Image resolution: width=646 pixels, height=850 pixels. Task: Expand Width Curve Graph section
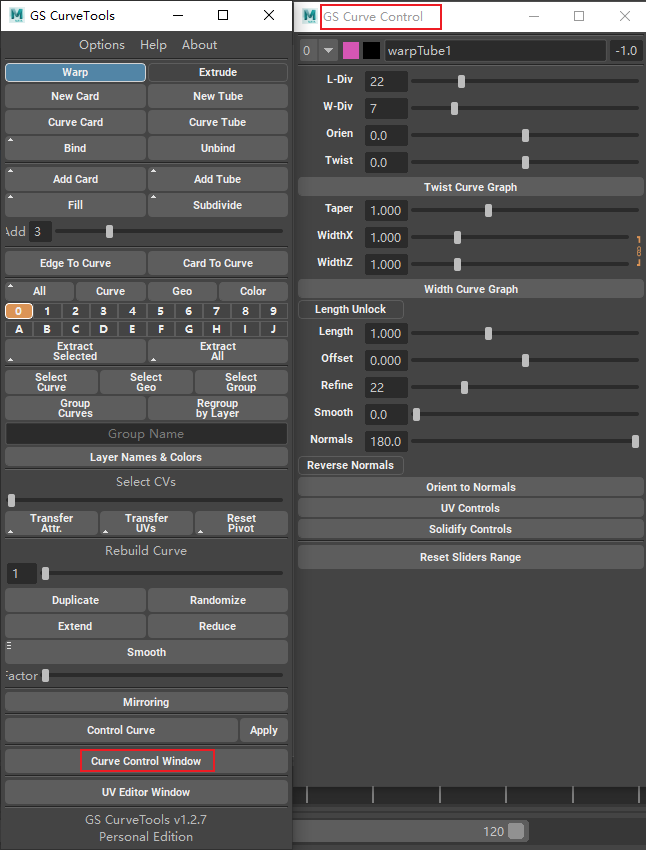470,289
